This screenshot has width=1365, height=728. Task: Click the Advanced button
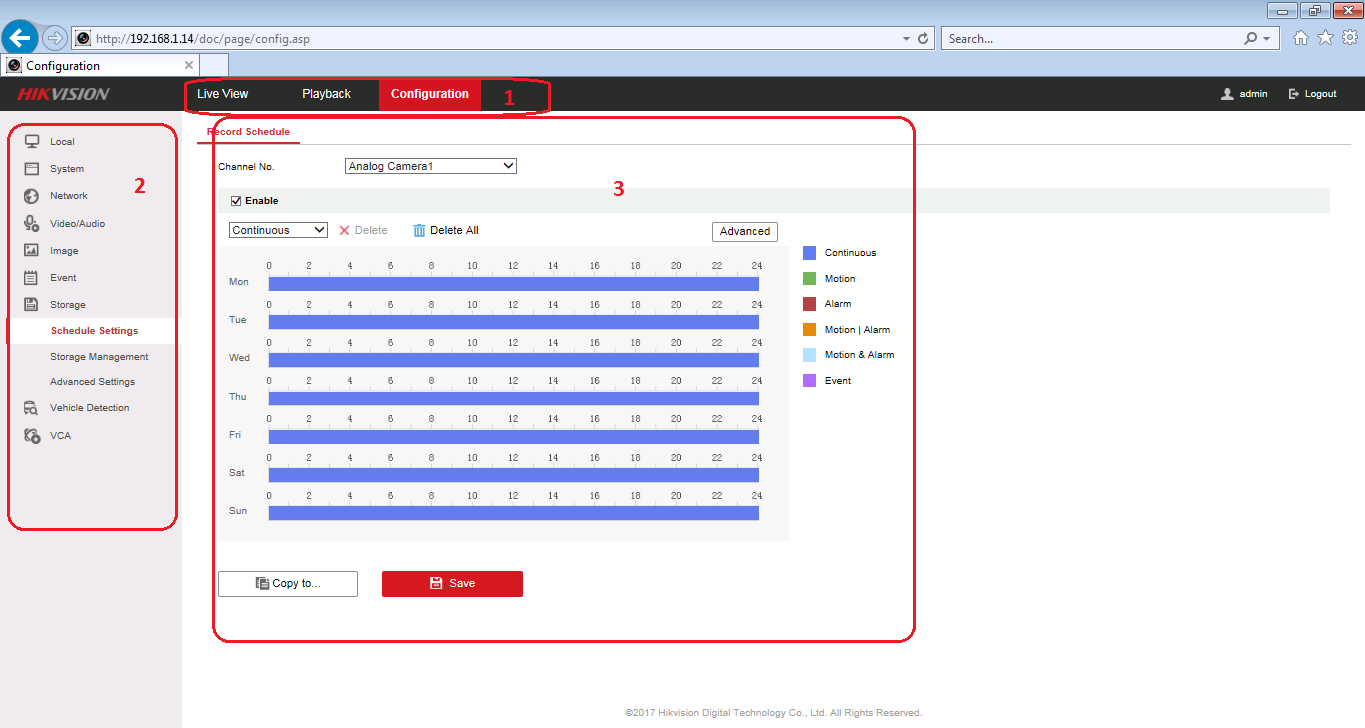[744, 231]
